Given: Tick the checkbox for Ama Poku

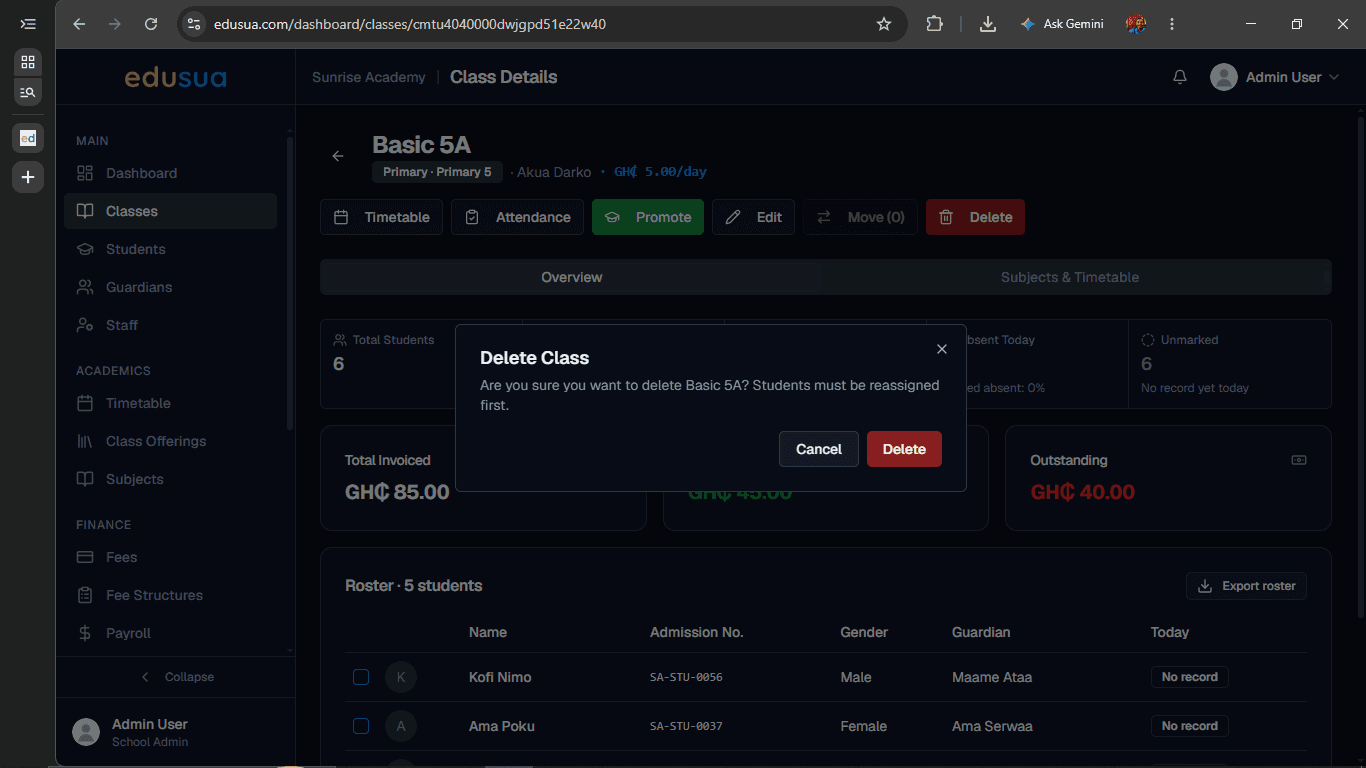Looking at the screenshot, I should coord(361,726).
